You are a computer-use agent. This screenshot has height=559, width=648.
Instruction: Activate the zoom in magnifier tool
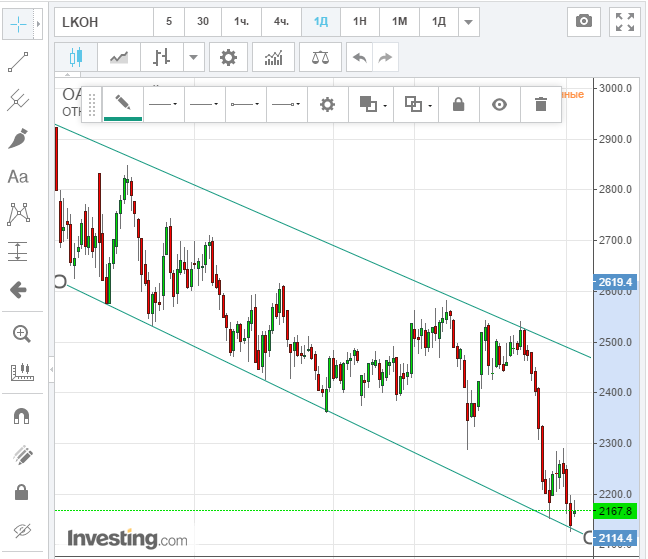tap(21, 334)
